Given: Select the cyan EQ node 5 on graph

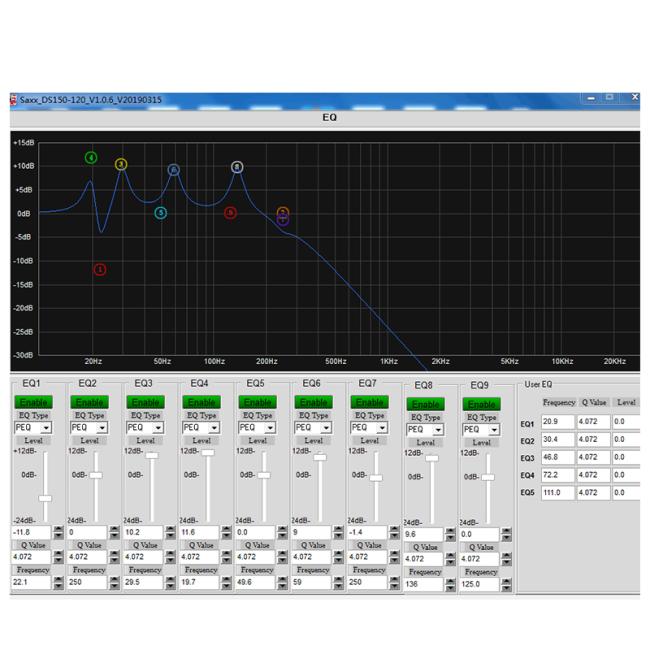Looking at the screenshot, I should 160,213.
